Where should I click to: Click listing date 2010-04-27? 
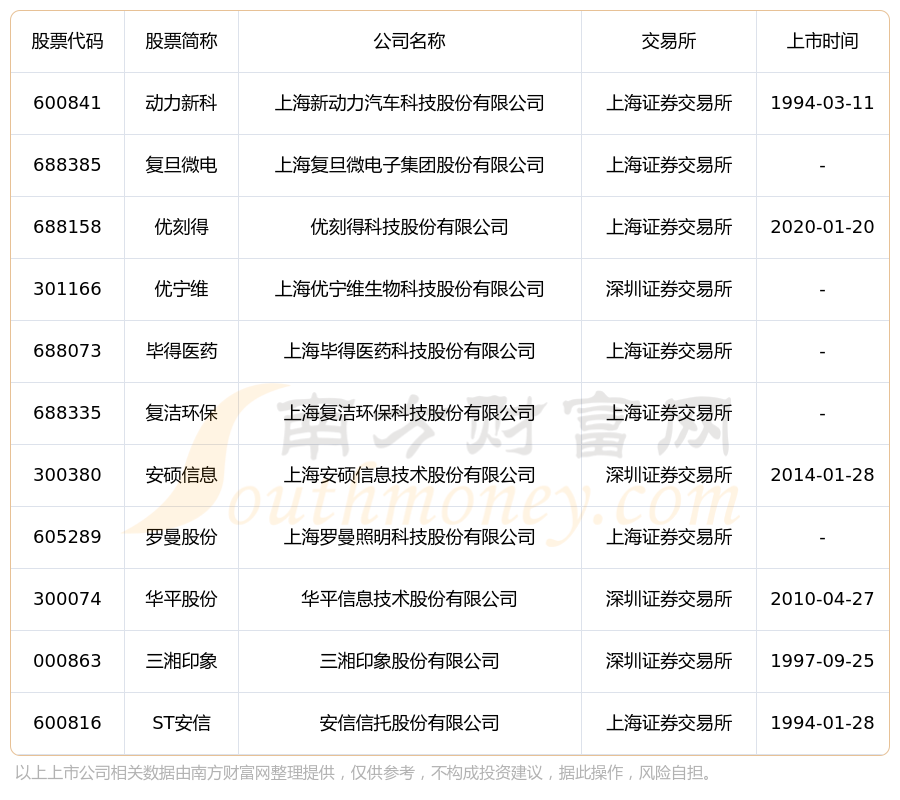pyautogui.click(x=823, y=599)
